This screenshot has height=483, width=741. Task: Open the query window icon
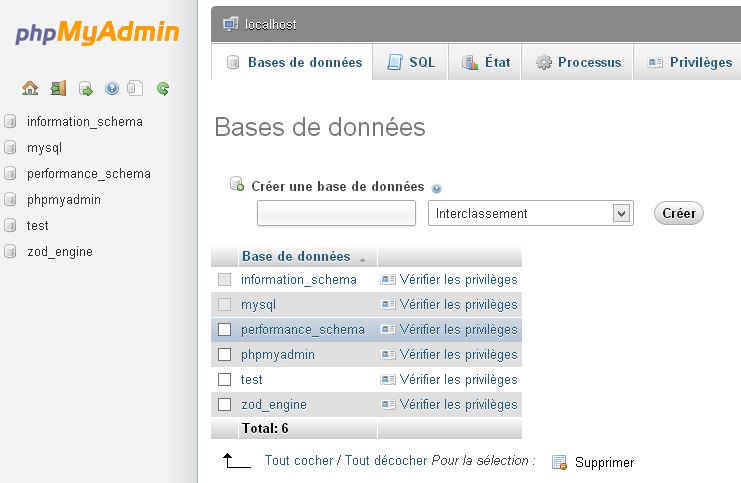coord(86,89)
